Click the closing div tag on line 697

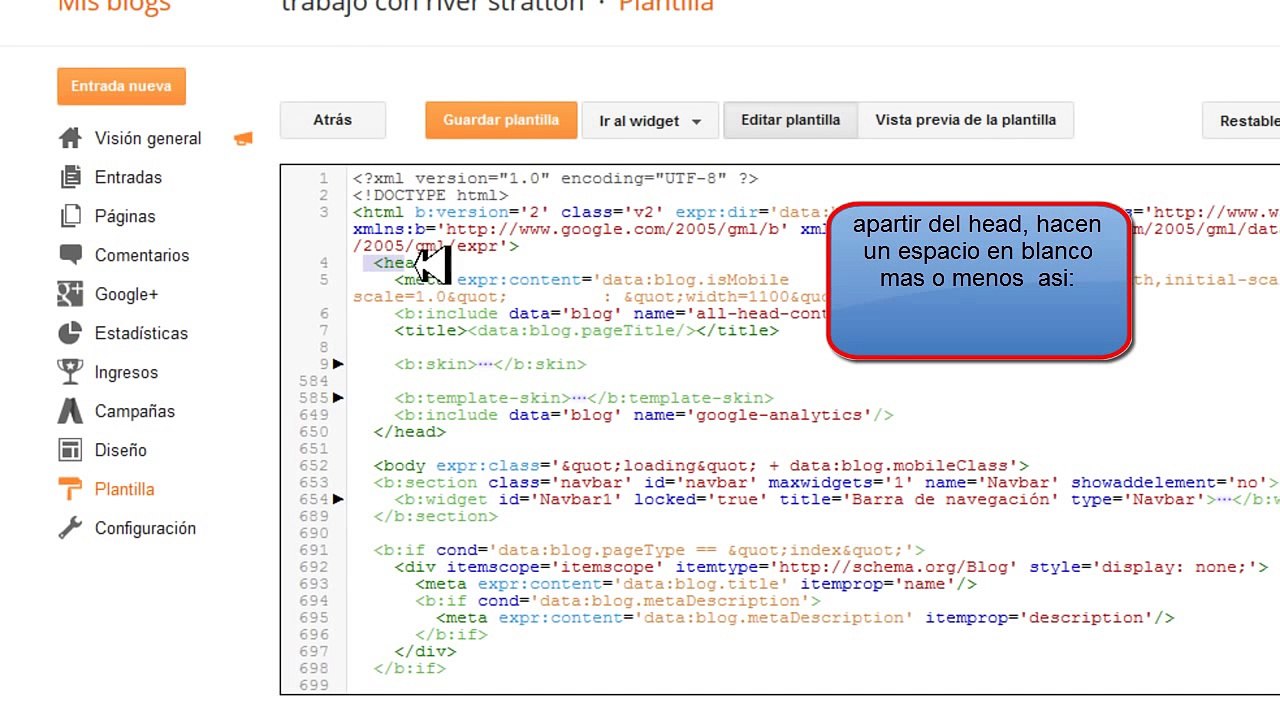coord(425,652)
